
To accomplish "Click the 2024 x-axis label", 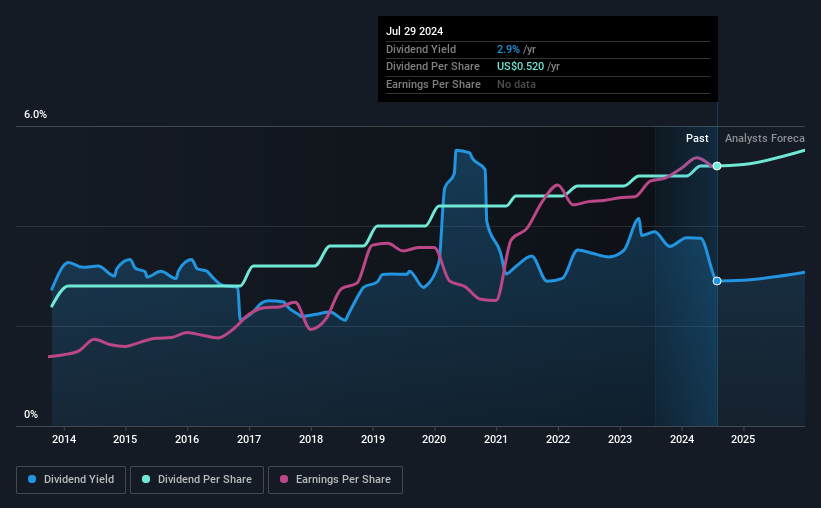I will coord(682,439).
